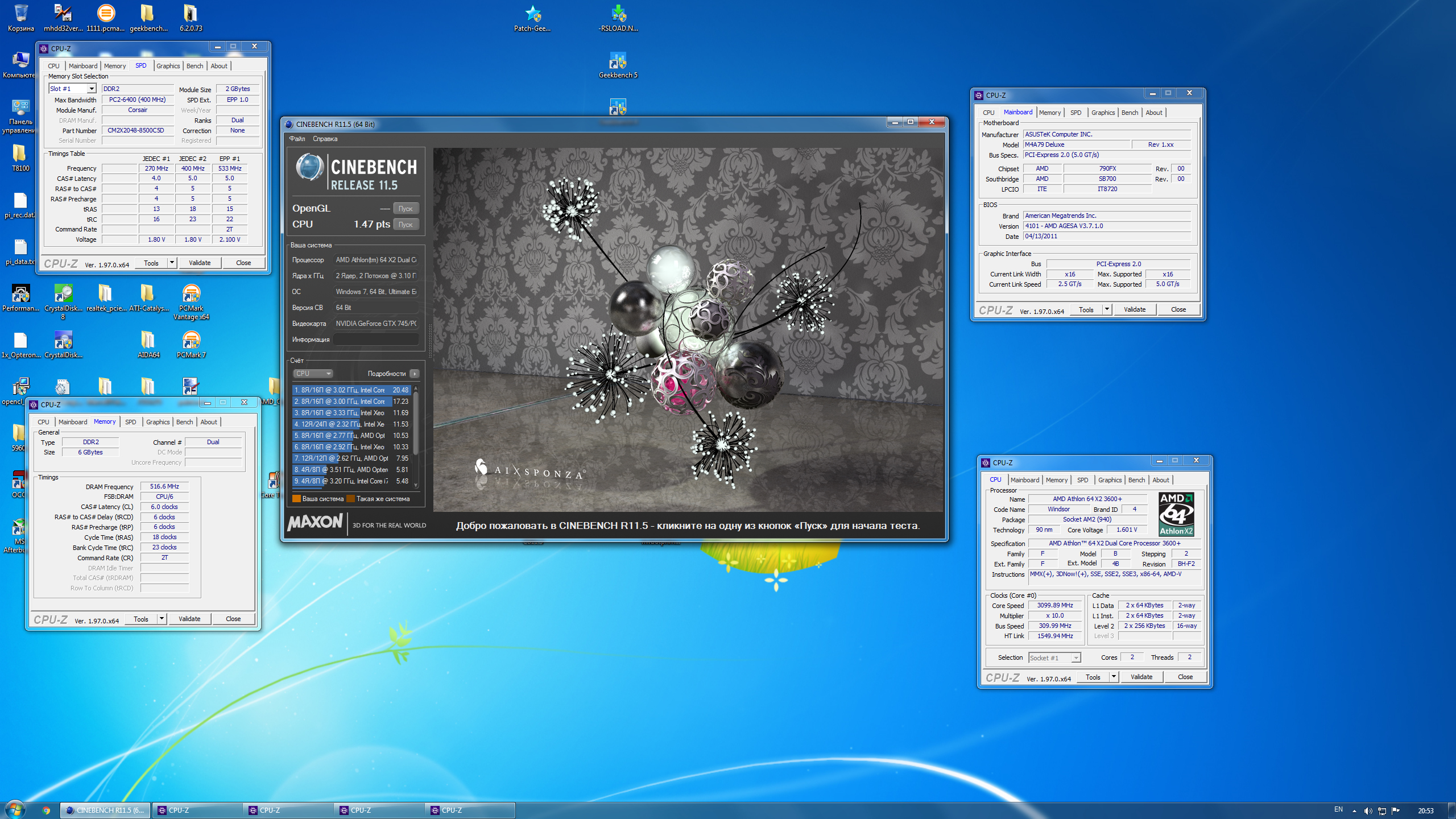Open the CrystalDisk 8 desktop shortcut

tap(63, 301)
